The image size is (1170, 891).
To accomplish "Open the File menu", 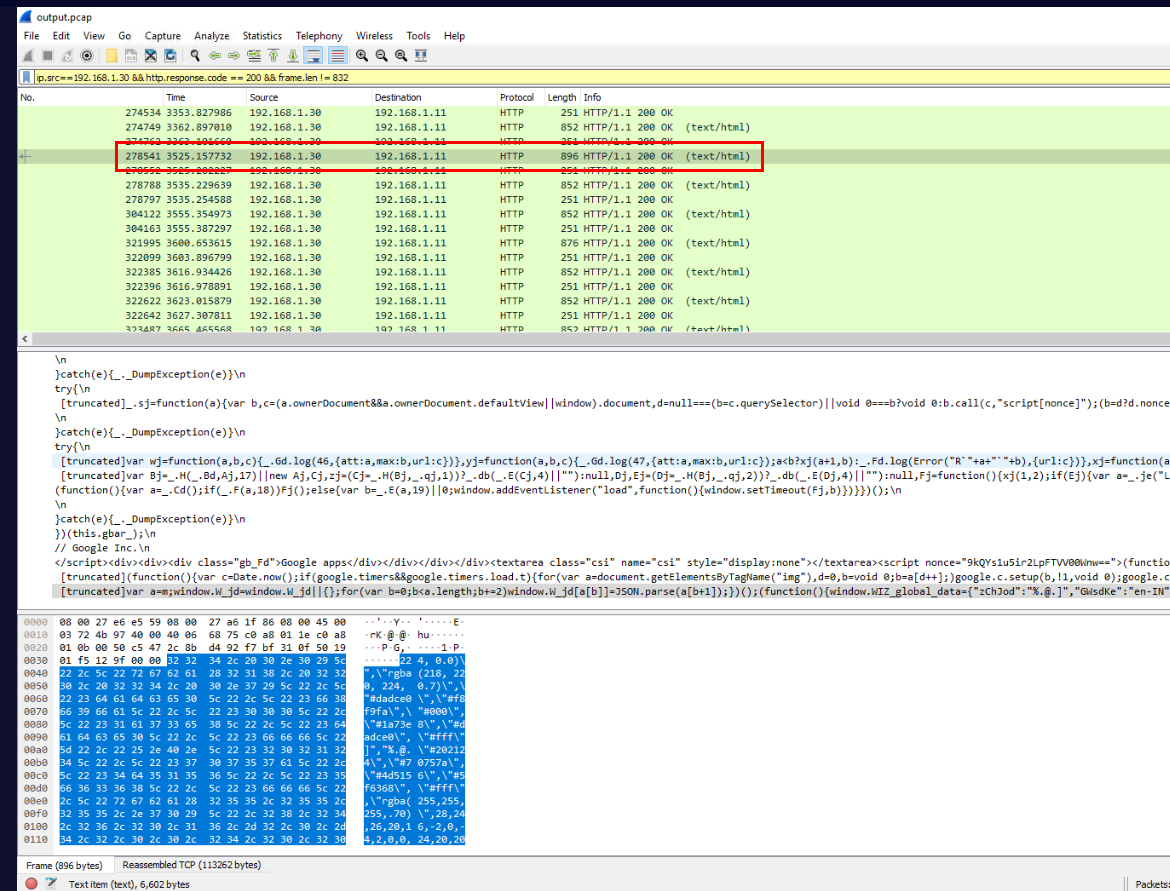I will click(31, 36).
